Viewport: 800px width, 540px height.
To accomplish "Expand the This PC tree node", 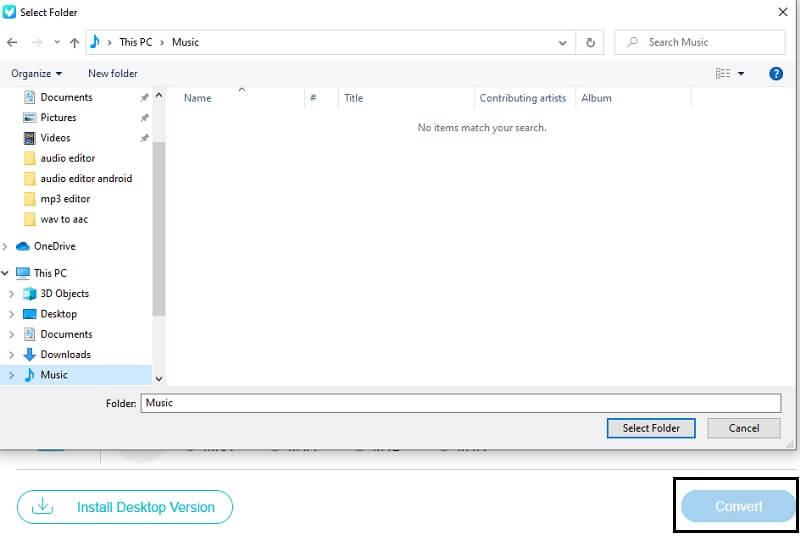I will [x=8, y=273].
